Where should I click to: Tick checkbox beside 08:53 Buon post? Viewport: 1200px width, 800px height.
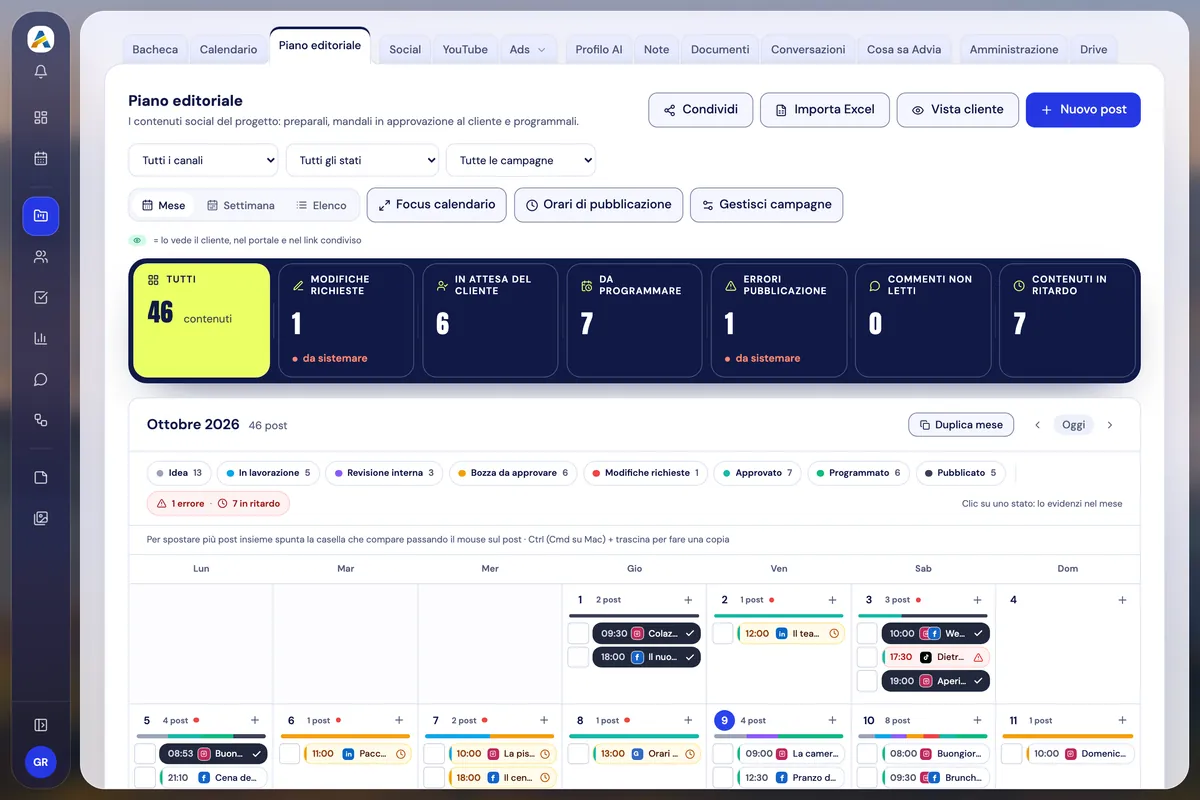point(144,753)
